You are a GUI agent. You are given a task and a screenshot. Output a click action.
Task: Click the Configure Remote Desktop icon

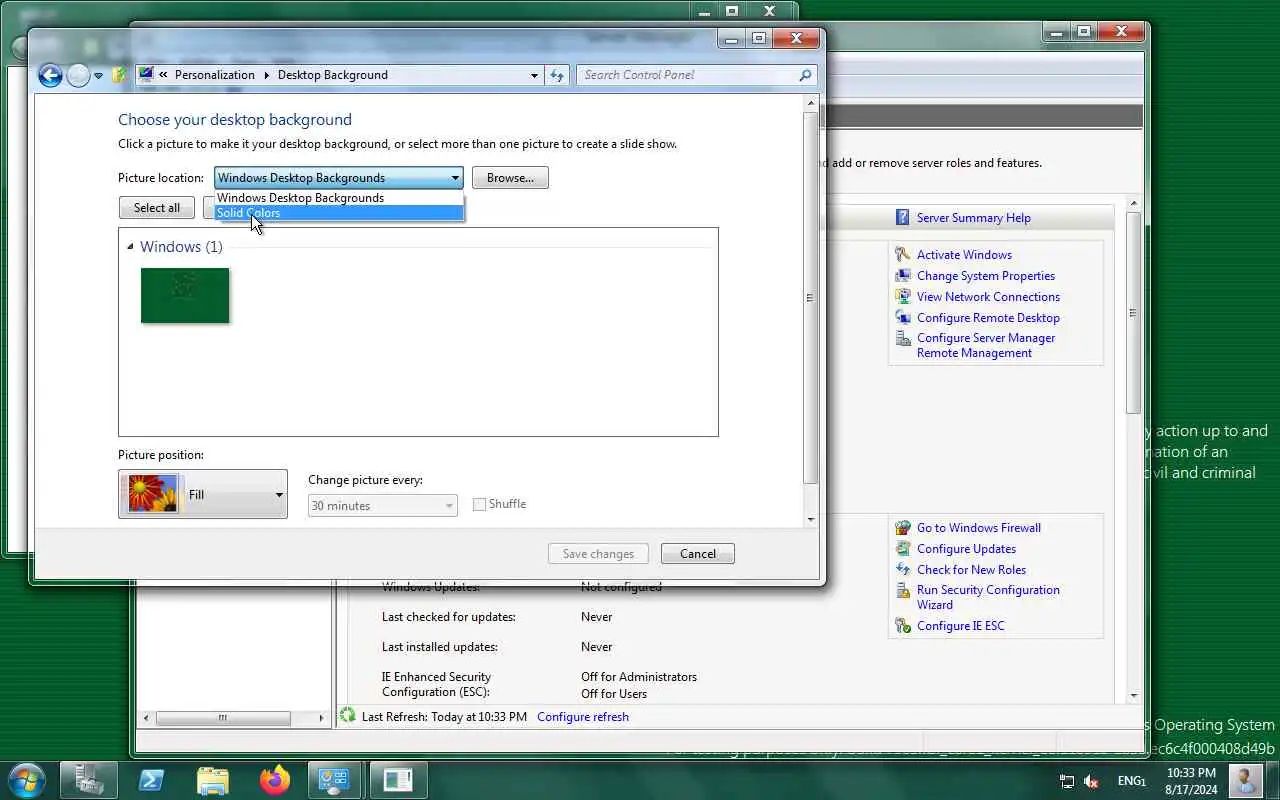coord(902,318)
